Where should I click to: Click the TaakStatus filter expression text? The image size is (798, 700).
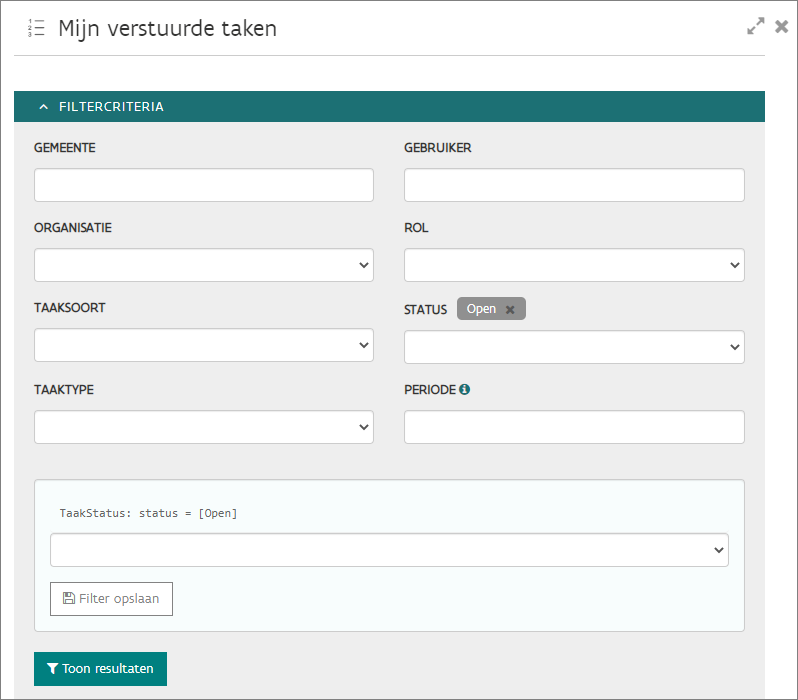click(148, 513)
